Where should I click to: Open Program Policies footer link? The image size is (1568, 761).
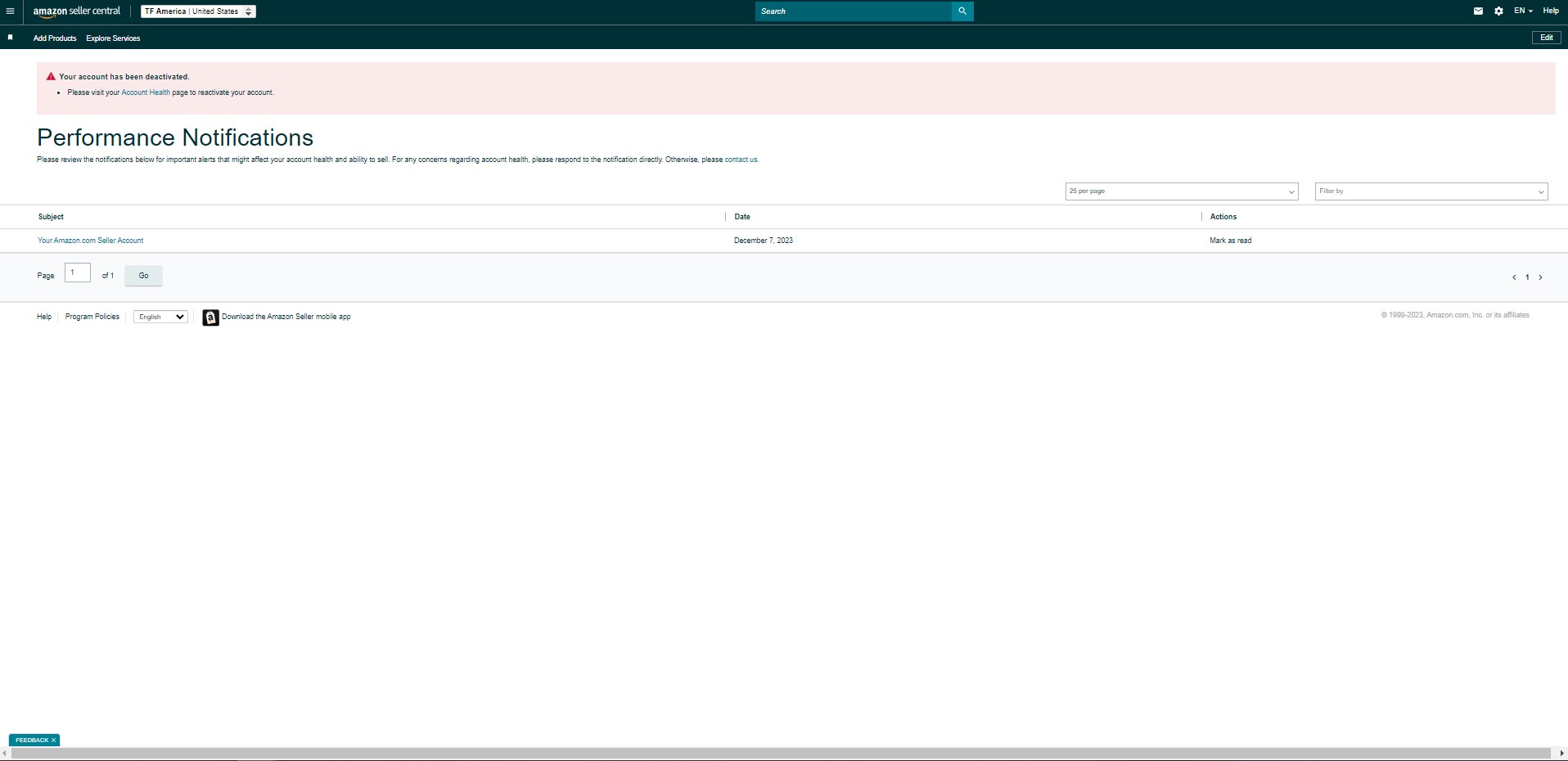click(x=92, y=317)
